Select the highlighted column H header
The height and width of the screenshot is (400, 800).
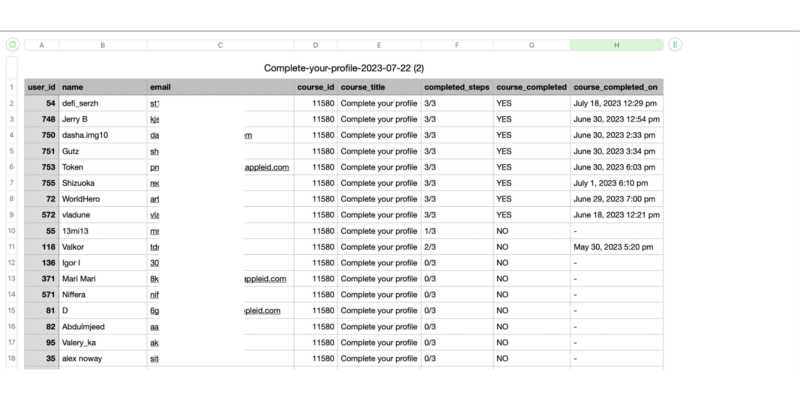coord(616,45)
